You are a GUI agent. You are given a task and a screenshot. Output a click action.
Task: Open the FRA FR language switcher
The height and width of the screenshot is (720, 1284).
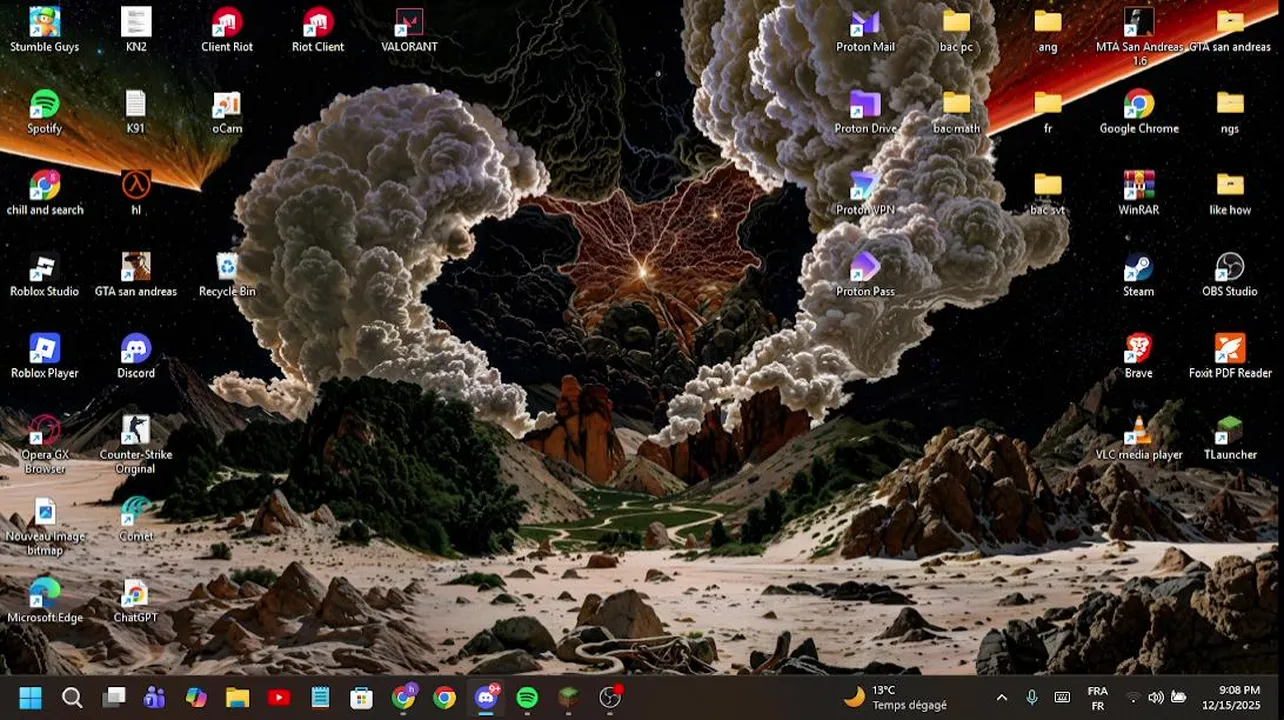point(1097,697)
